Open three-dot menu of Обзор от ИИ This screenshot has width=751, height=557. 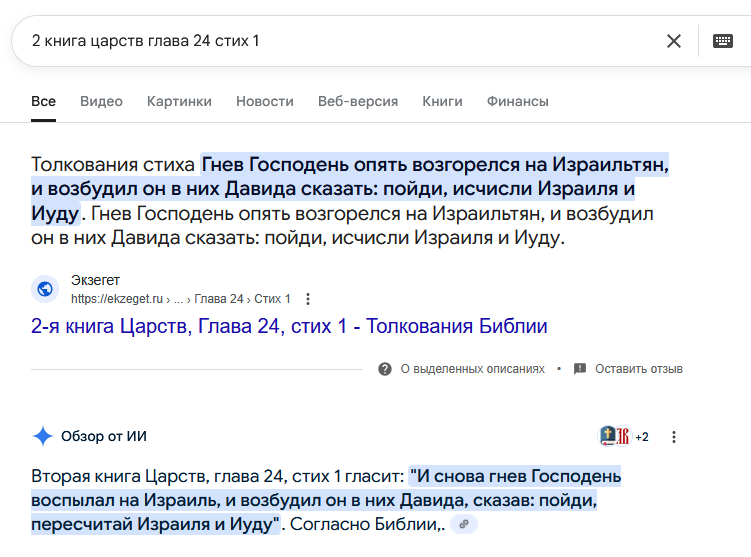click(x=673, y=437)
